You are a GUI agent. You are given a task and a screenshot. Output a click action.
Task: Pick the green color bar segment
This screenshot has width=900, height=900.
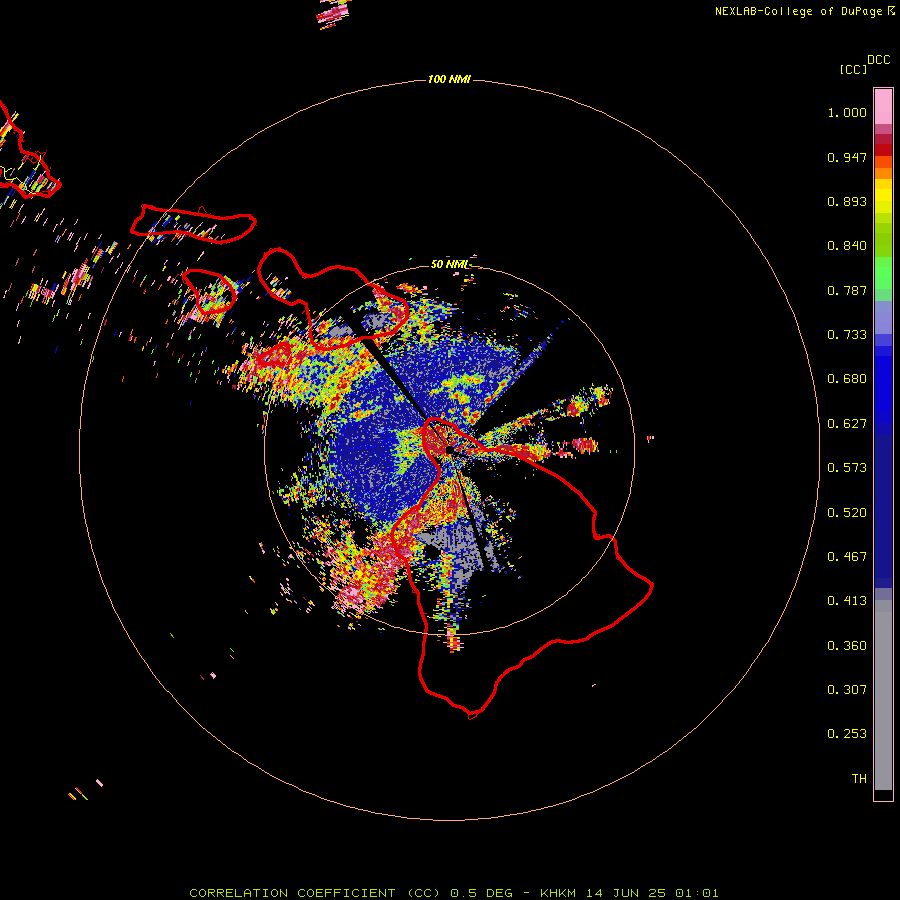pyautogui.click(x=883, y=273)
